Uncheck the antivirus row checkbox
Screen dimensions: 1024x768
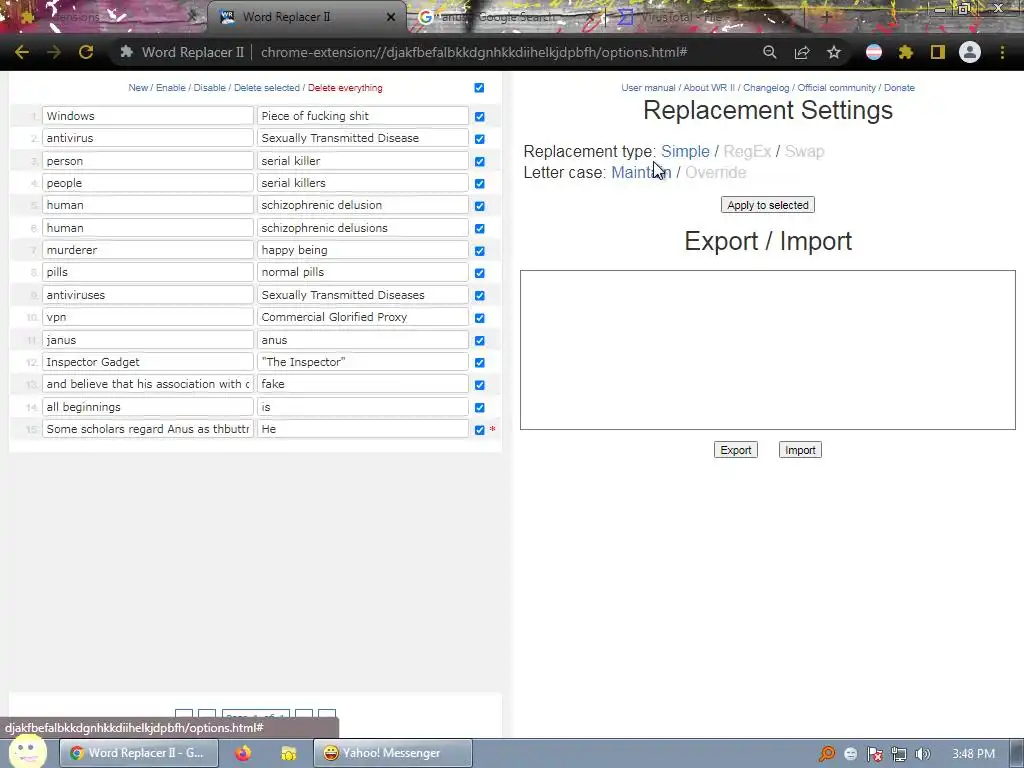coord(479,138)
